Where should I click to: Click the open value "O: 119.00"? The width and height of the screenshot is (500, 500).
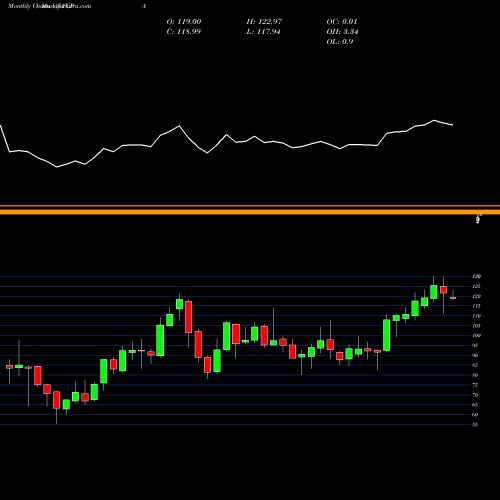coord(184,22)
